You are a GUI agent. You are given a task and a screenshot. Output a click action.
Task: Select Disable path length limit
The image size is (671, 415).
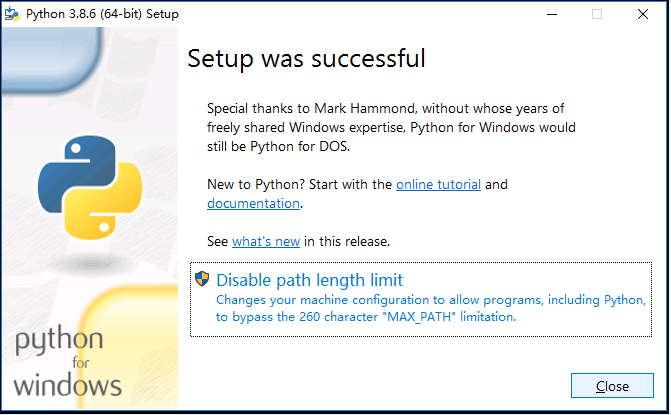[x=421, y=299]
